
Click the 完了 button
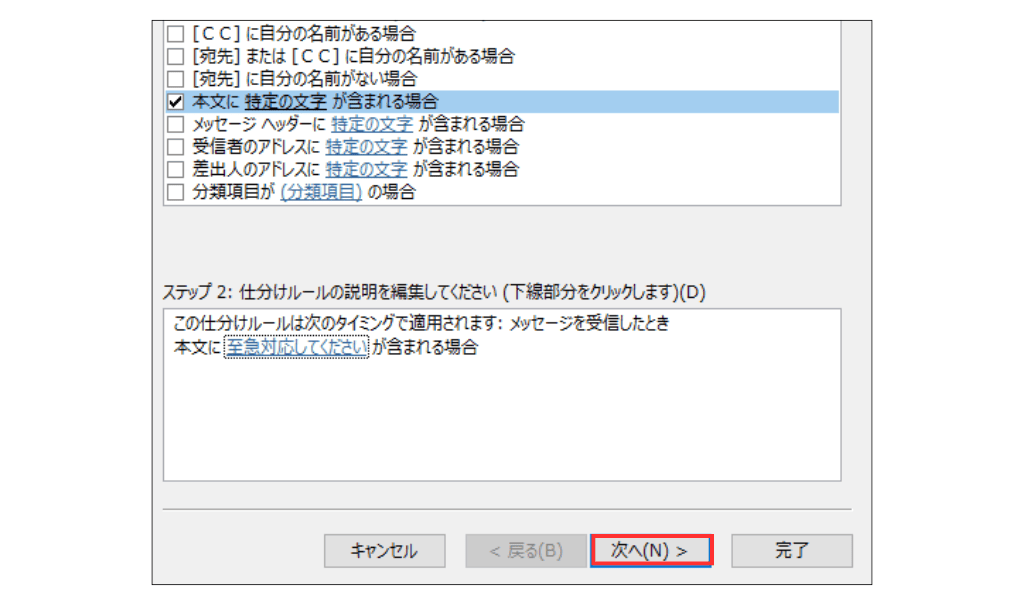click(791, 550)
